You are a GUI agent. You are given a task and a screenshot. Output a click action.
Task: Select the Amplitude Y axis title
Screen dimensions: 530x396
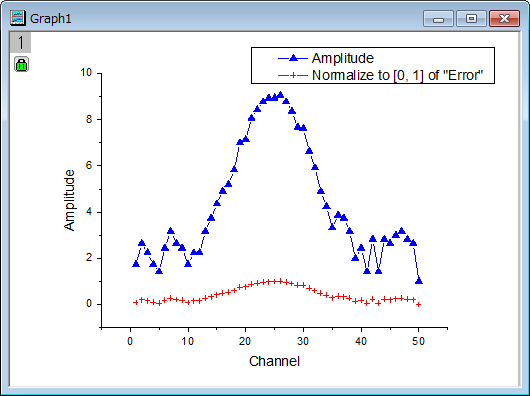(69, 200)
